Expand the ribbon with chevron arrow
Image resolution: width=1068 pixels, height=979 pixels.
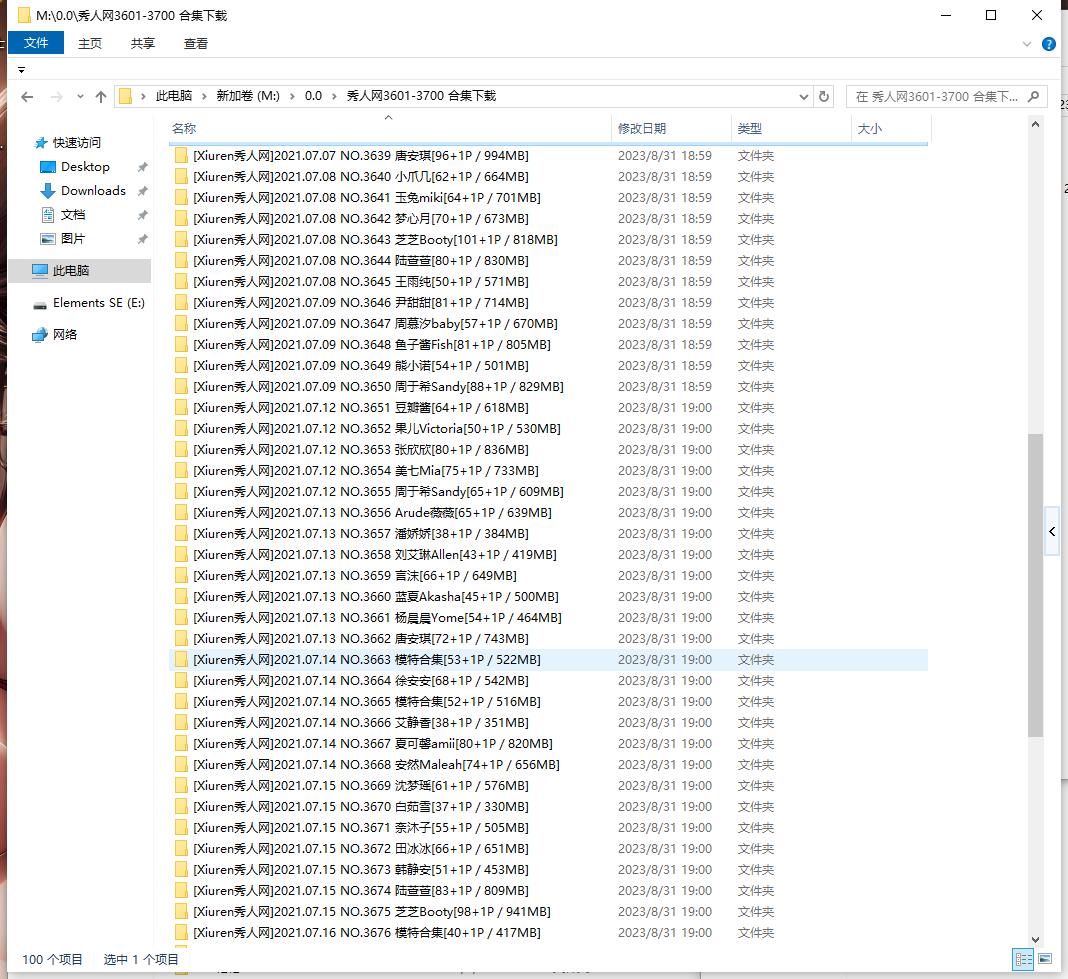coord(1027,44)
